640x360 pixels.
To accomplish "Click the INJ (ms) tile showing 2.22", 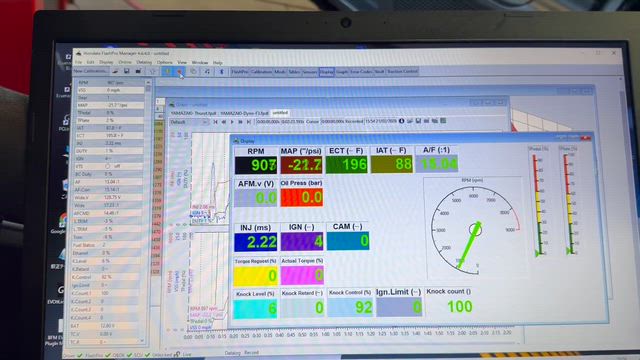I will (256, 242).
